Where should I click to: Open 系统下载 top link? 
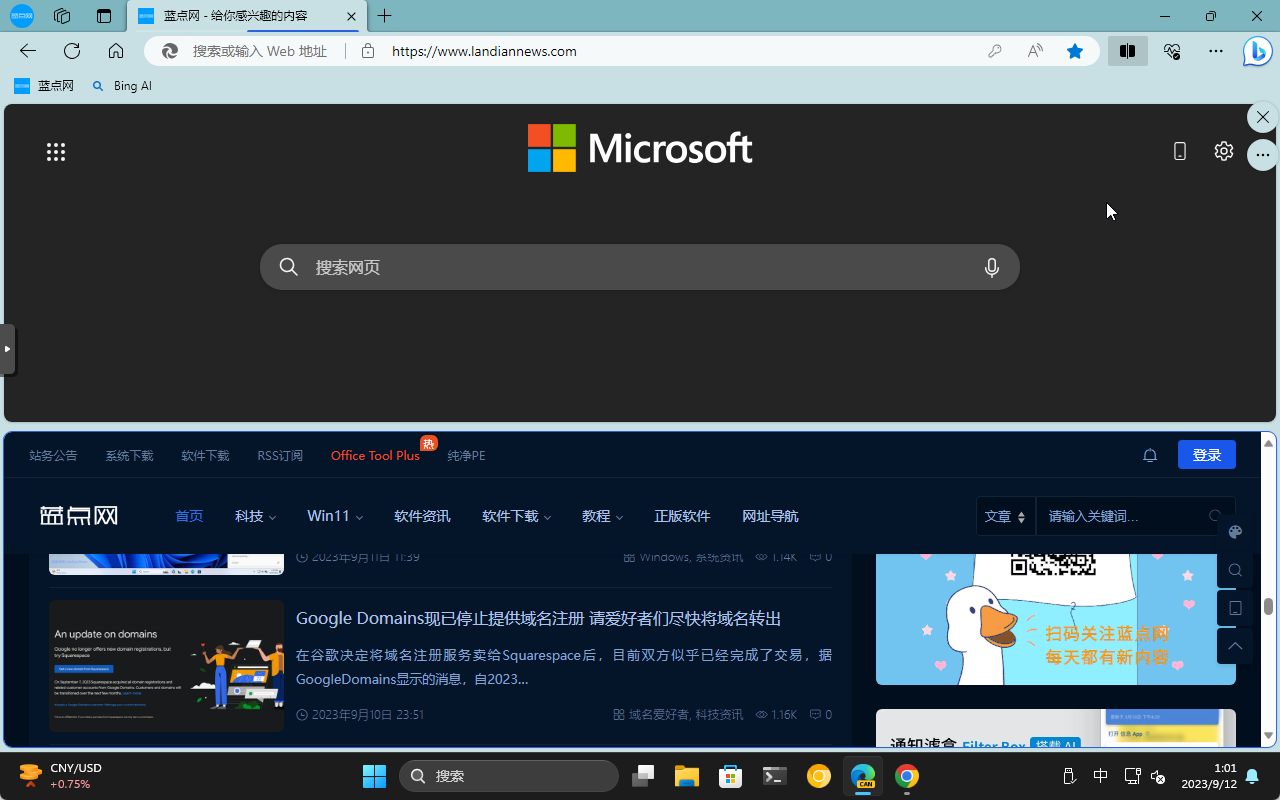click(129, 455)
